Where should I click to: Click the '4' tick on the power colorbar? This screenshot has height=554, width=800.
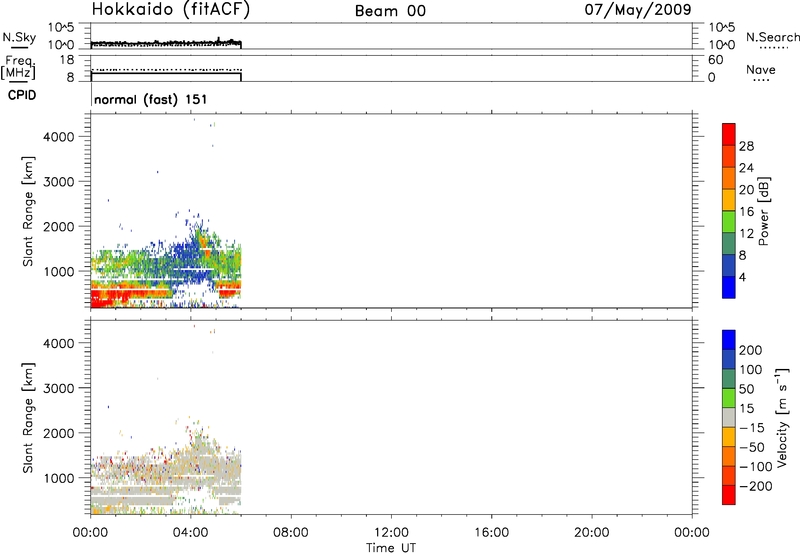[742, 277]
